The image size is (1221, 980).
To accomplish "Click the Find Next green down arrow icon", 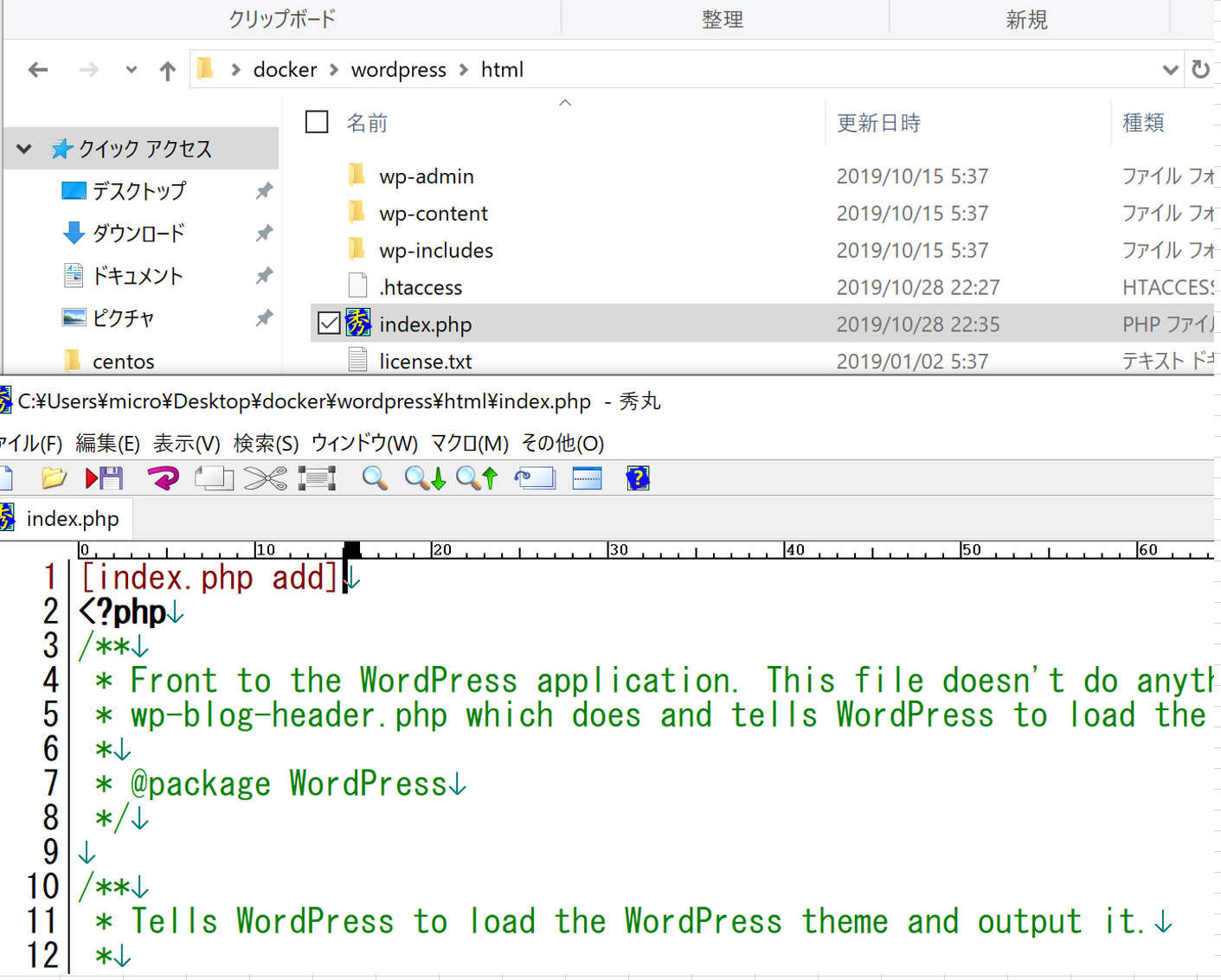I will point(426,477).
